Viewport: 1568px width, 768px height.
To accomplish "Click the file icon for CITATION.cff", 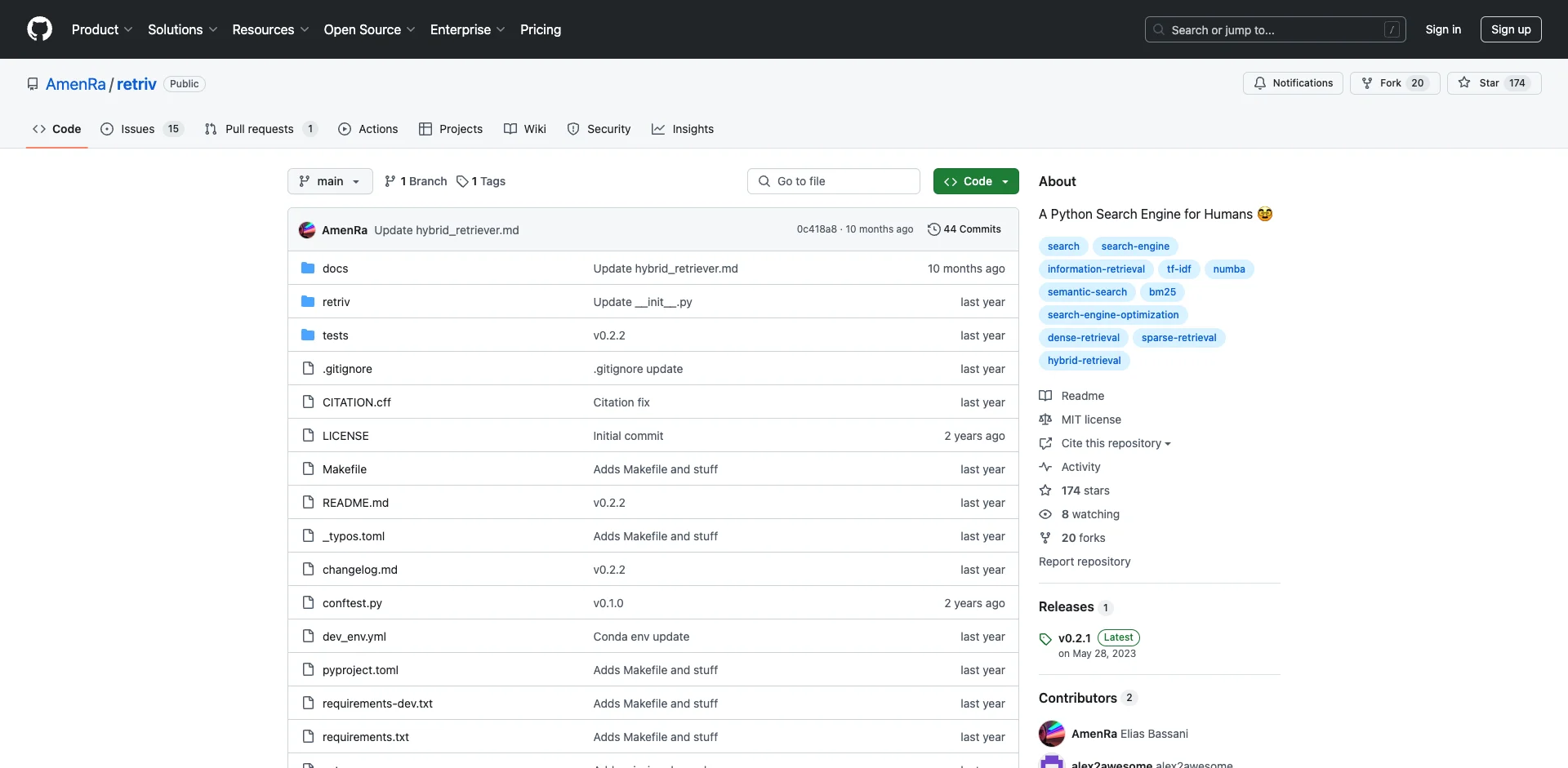I will [x=308, y=402].
